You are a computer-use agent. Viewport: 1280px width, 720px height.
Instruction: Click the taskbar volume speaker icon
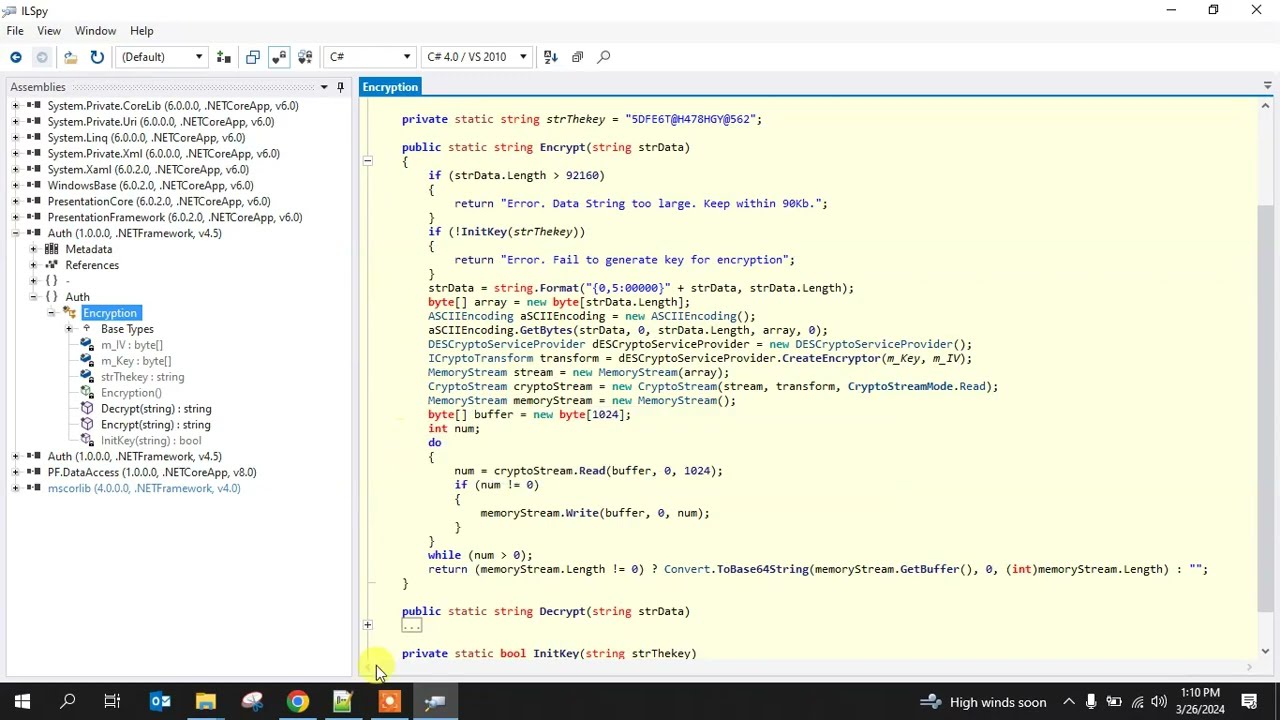1159,702
